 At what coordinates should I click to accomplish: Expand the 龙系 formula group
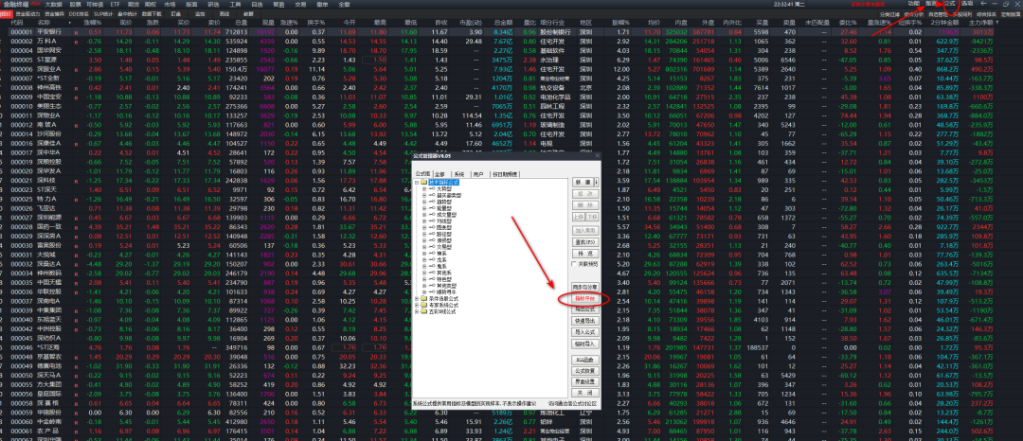[x=424, y=260]
